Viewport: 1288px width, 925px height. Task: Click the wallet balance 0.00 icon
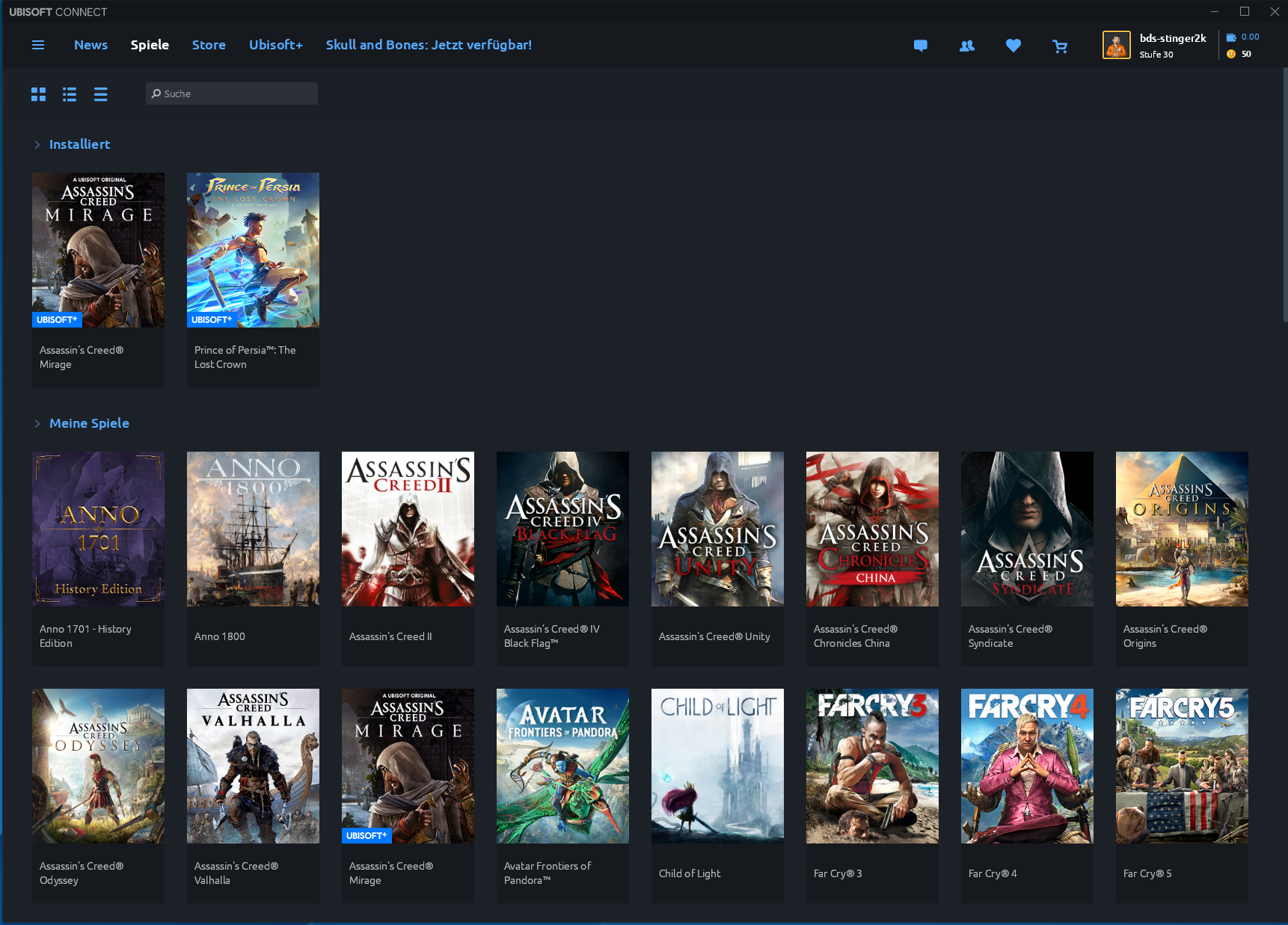[1231, 37]
